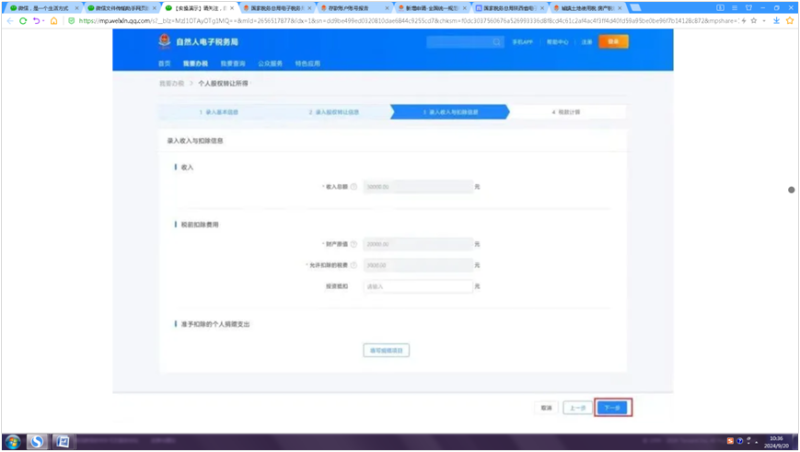The width and height of the screenshot is (800, 452).
Task: Select step 2 in the progress bar
Action: click(333, 113)
